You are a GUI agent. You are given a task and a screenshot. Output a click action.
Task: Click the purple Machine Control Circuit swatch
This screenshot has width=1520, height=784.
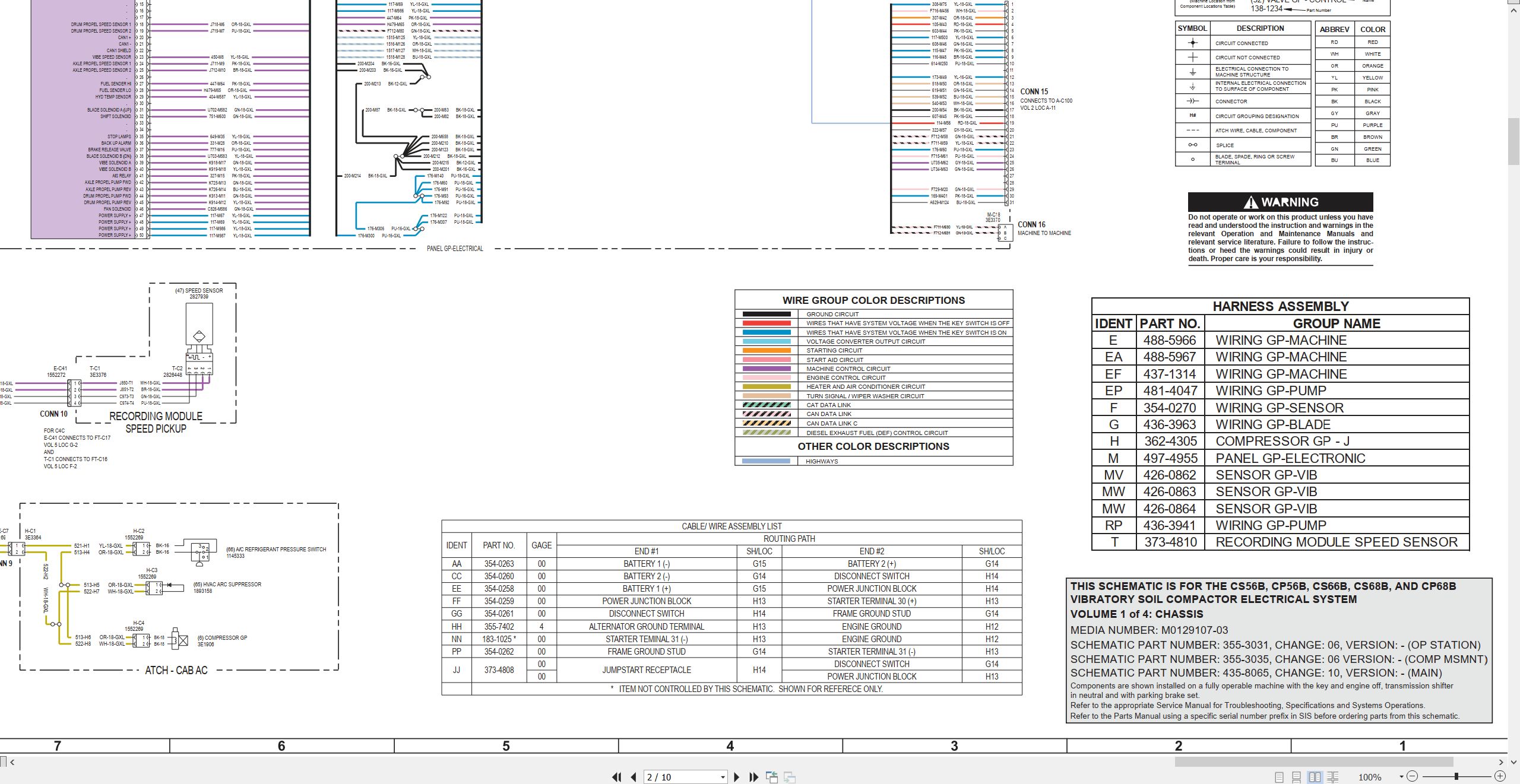pos(767,369)
